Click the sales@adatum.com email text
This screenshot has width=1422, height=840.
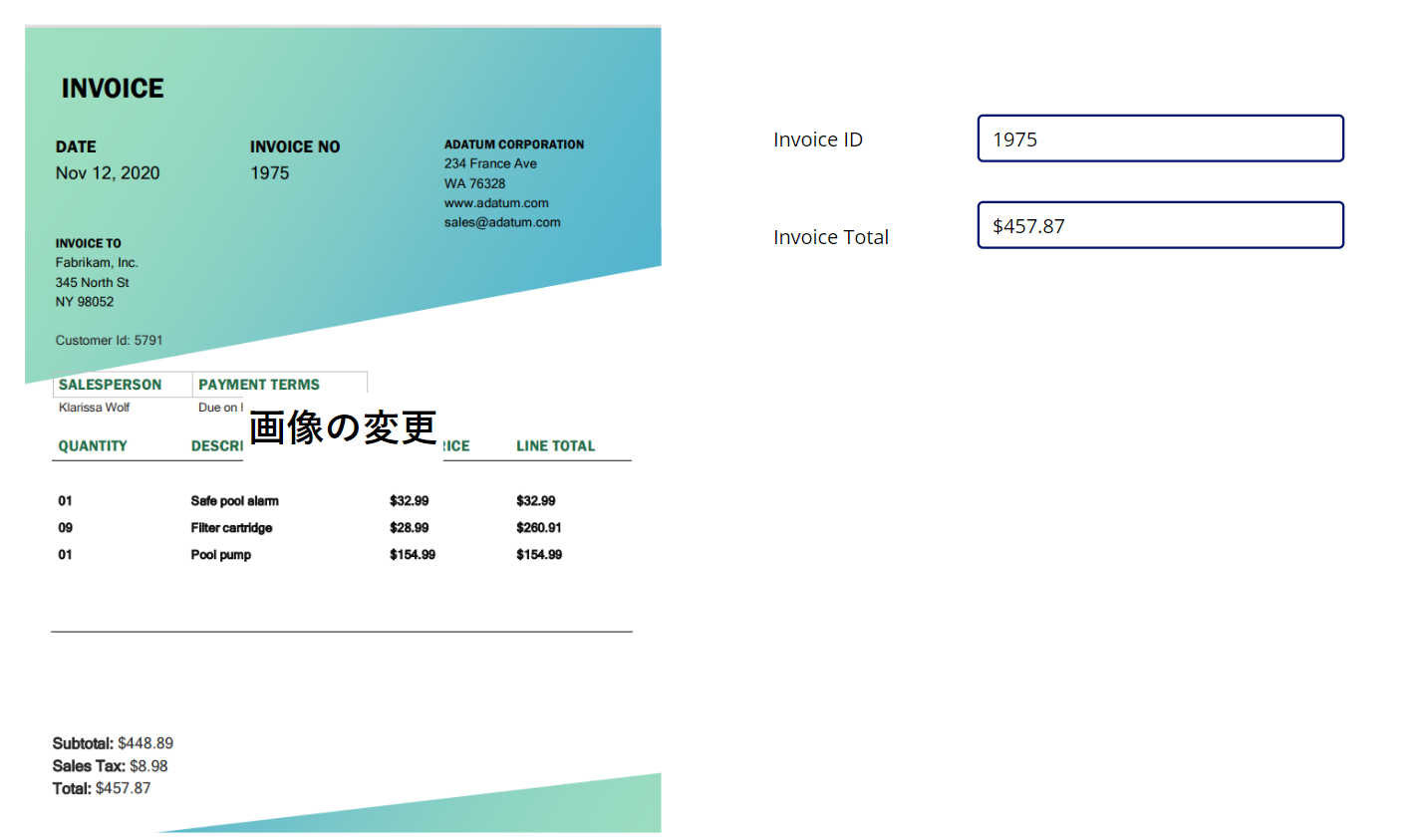pyautogui.click(x=502, y=222)
